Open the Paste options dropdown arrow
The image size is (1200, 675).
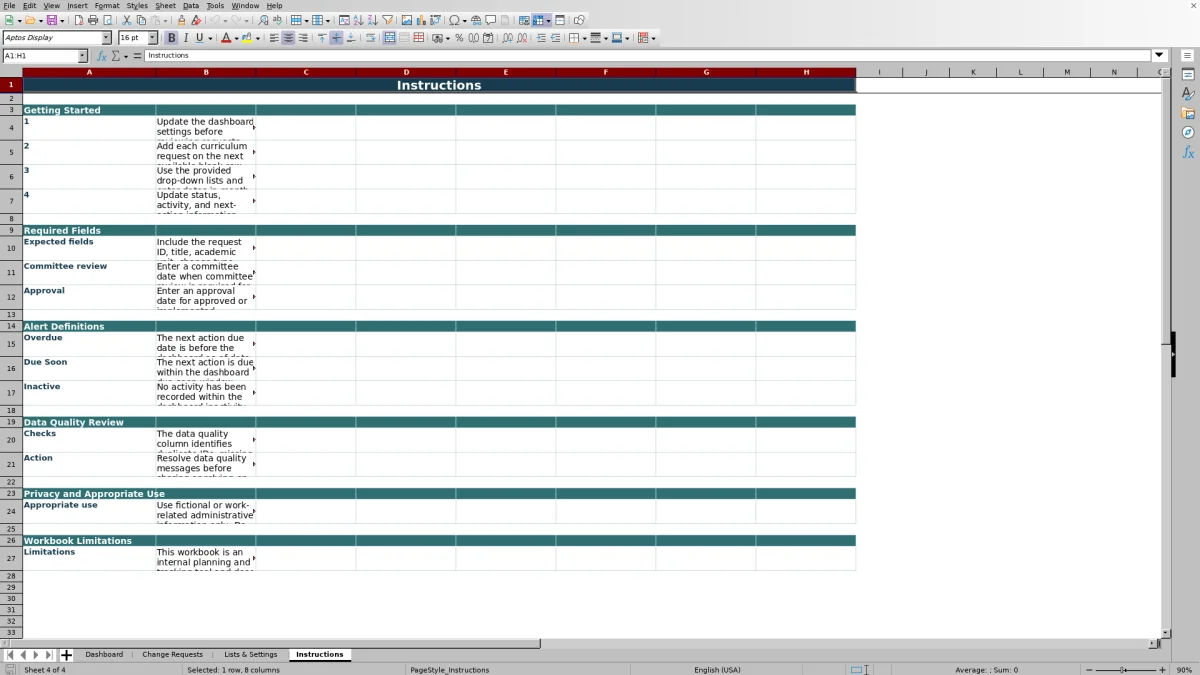[x=165, y=20]
